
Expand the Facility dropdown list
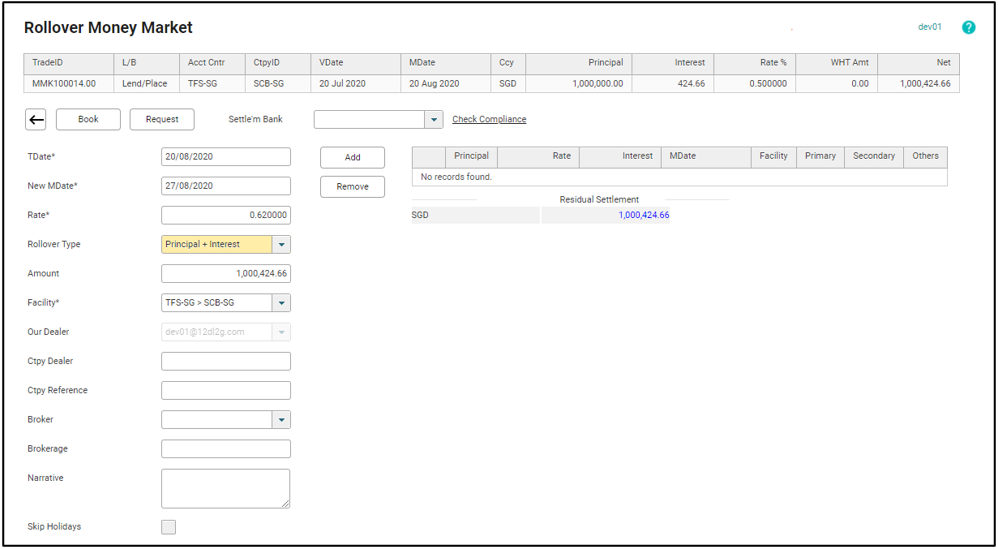tap(281, 303)
